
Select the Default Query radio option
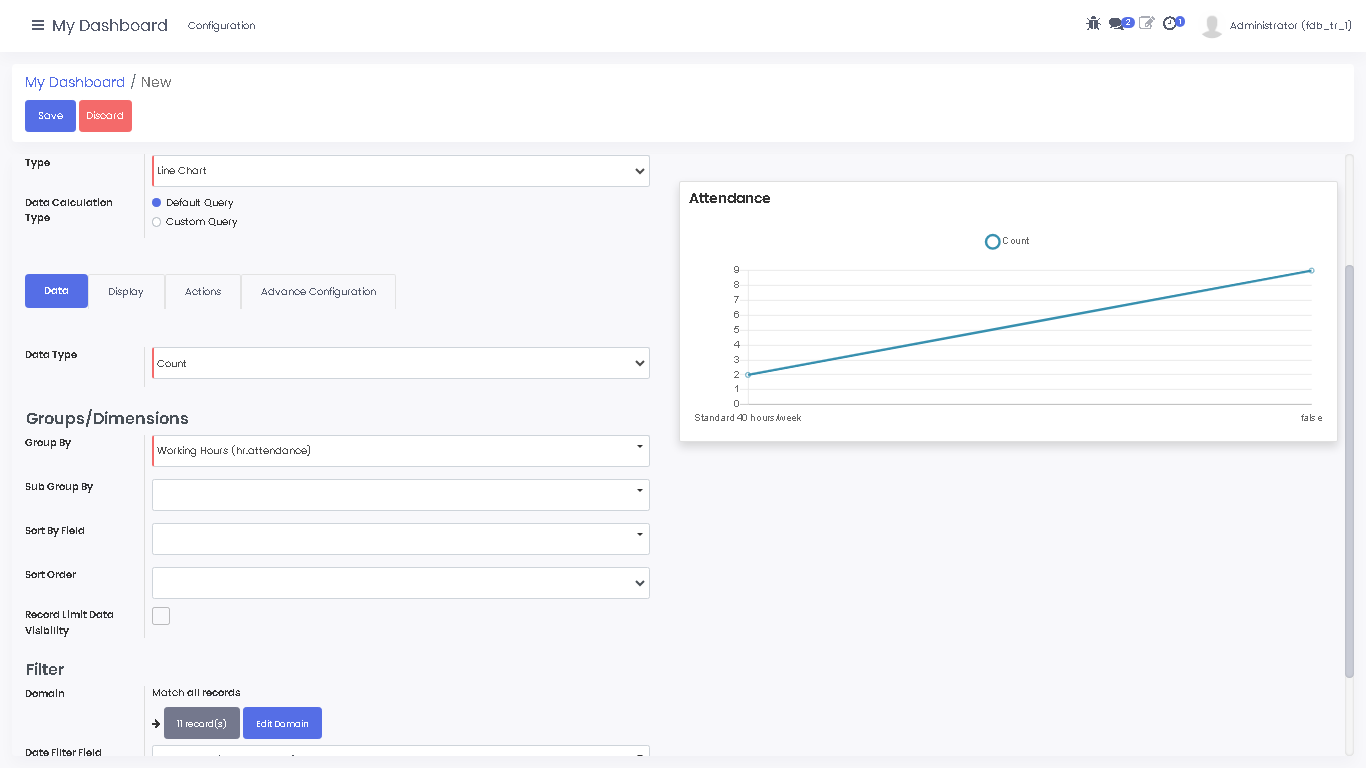pyautogui.click(x=157, y=203)
